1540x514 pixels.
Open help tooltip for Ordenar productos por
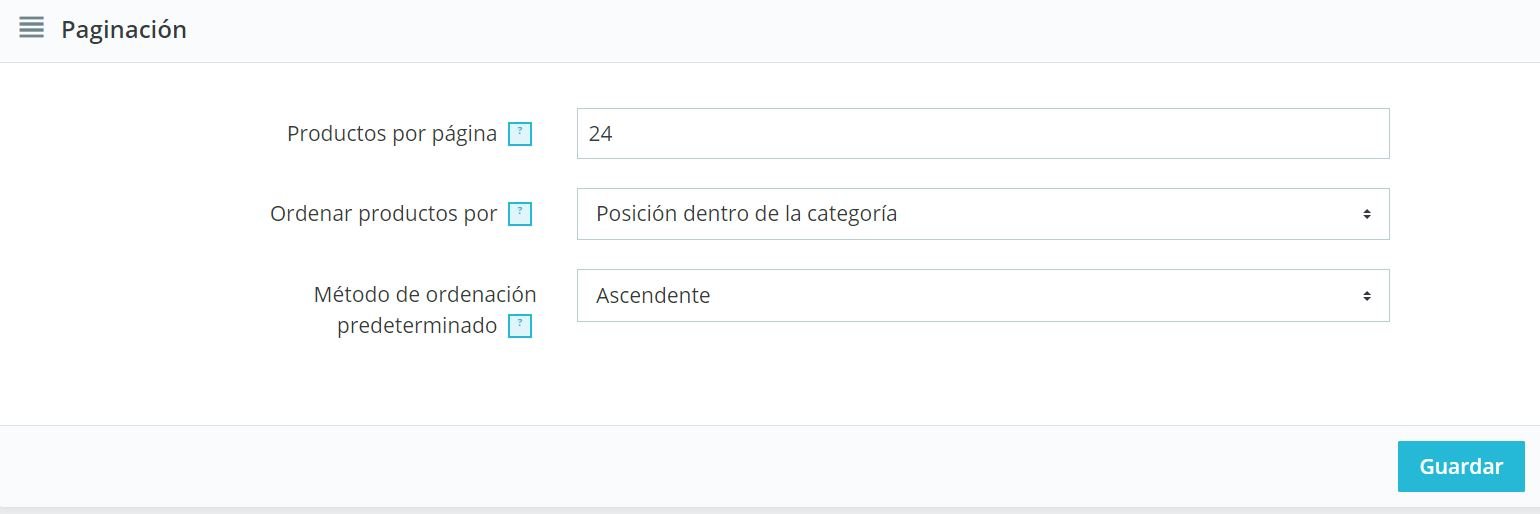(520, 214)
